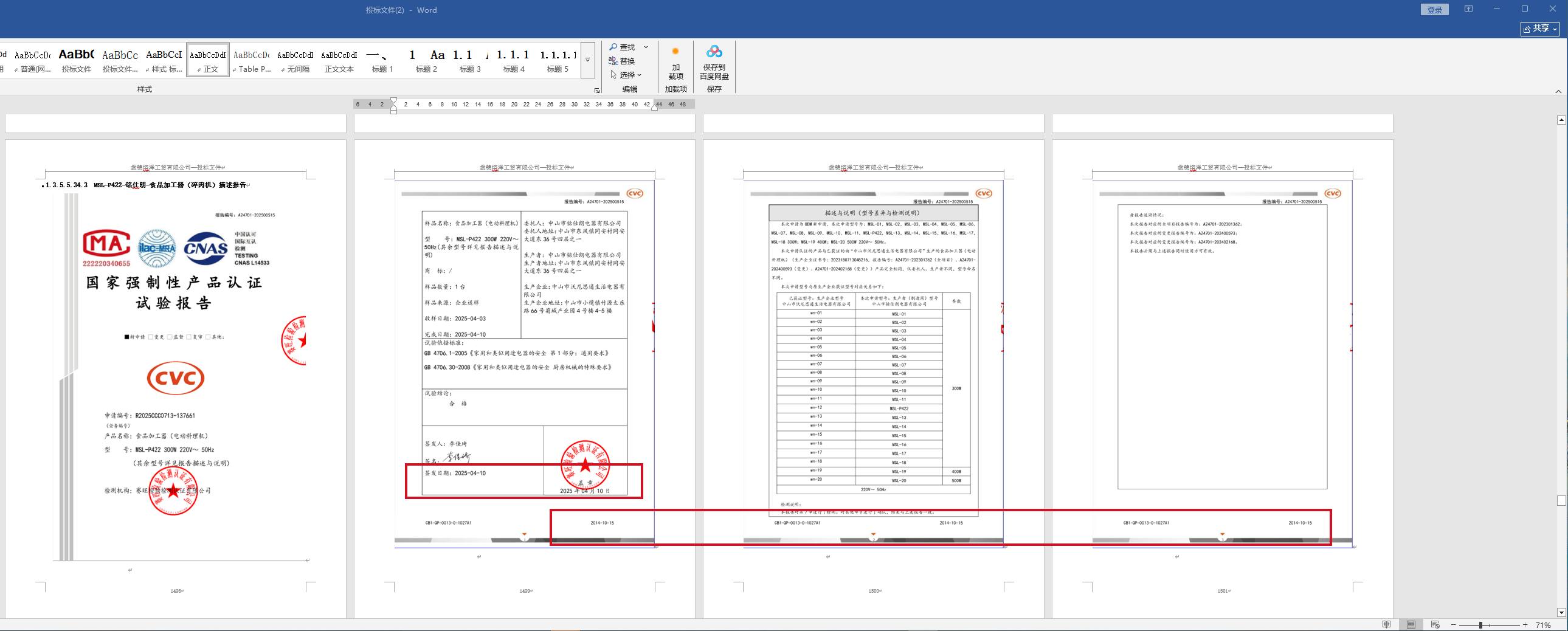Click the 描述与说明 table header

click(x=873, y=213)
